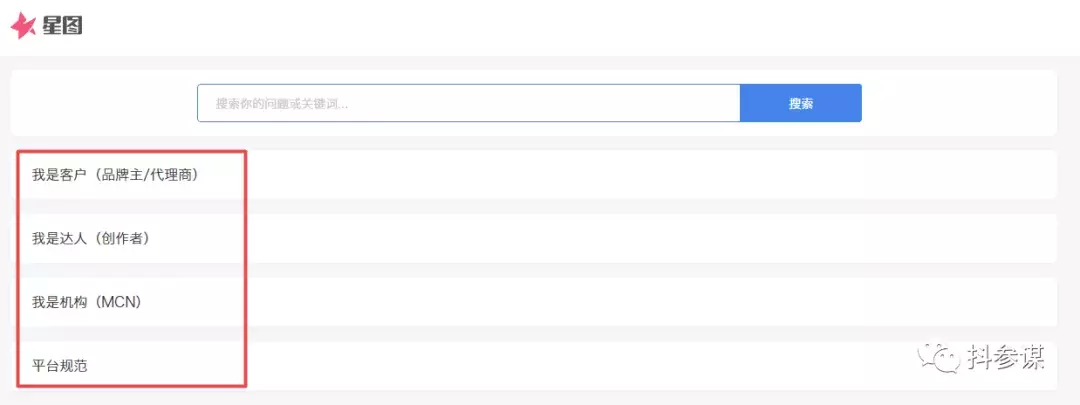Expand the 我是达人（创作者）section
The image size is (1080, 405).
534,238
